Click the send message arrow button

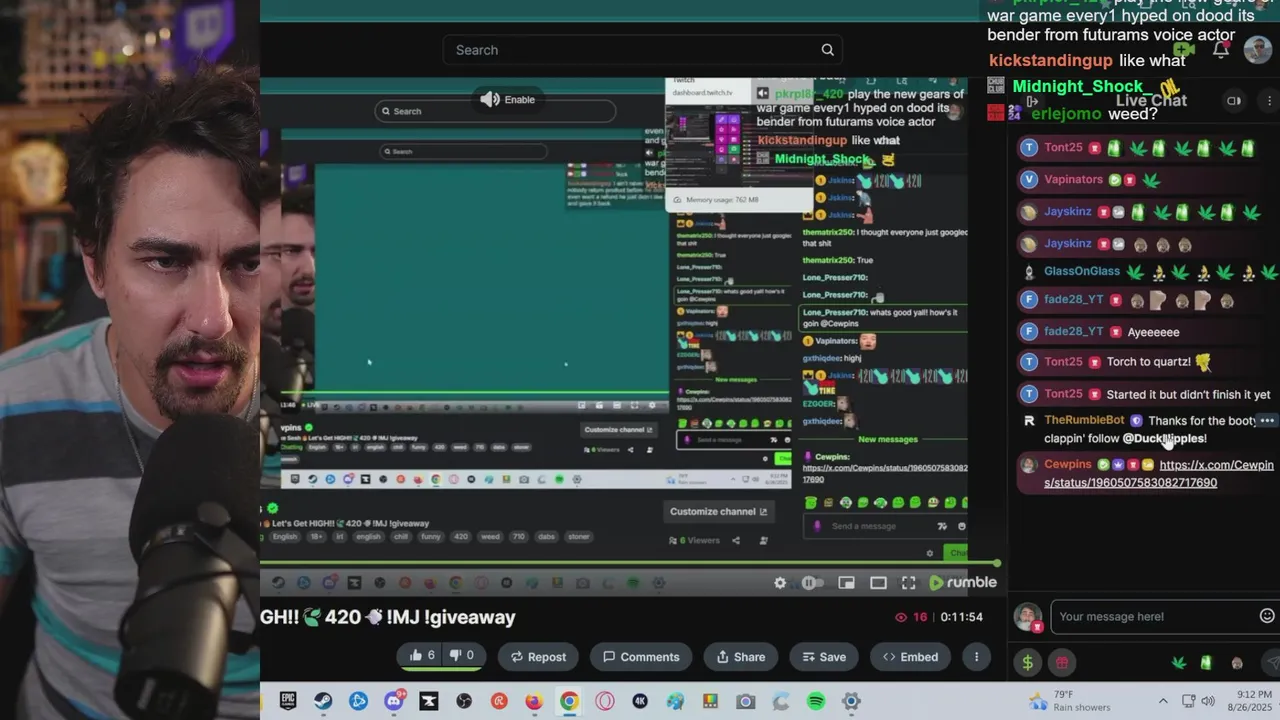click(1272, 663)
